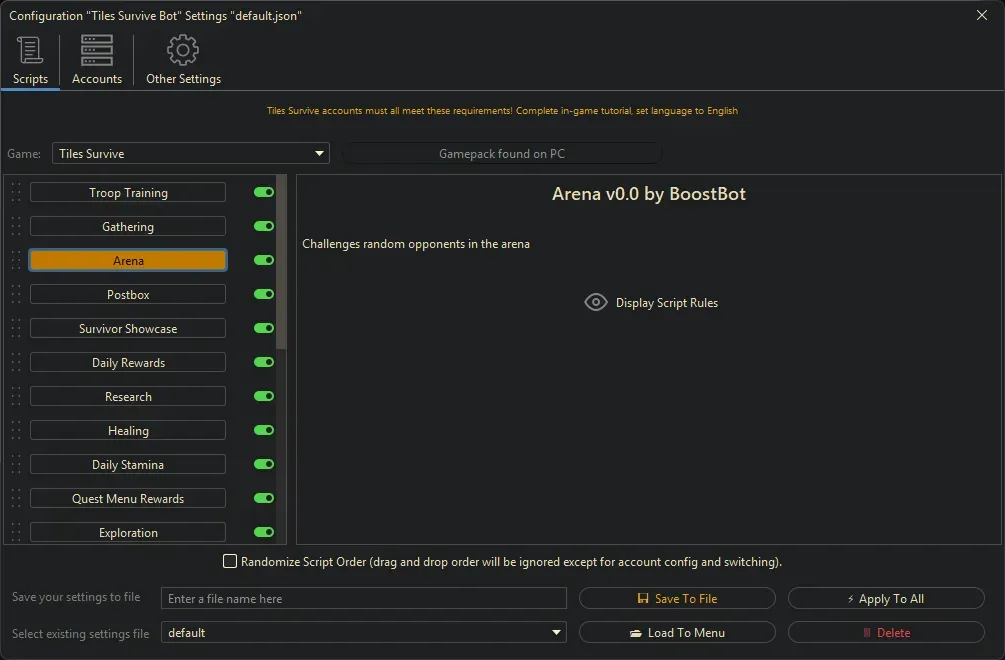Enable the Randomize Script Order checkbox
Image resolution: width=1005 pixels, height=660 pixels.
tap(230, 562)
